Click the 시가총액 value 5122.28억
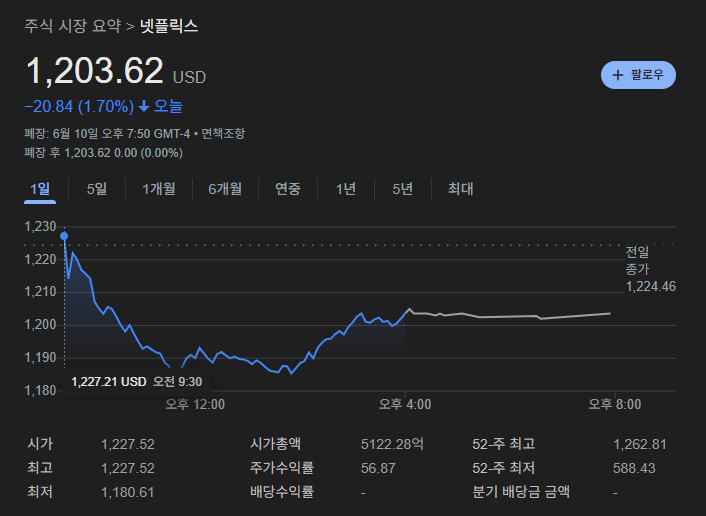The width and height of the screenshot is (706, 516). coord(392,444)
